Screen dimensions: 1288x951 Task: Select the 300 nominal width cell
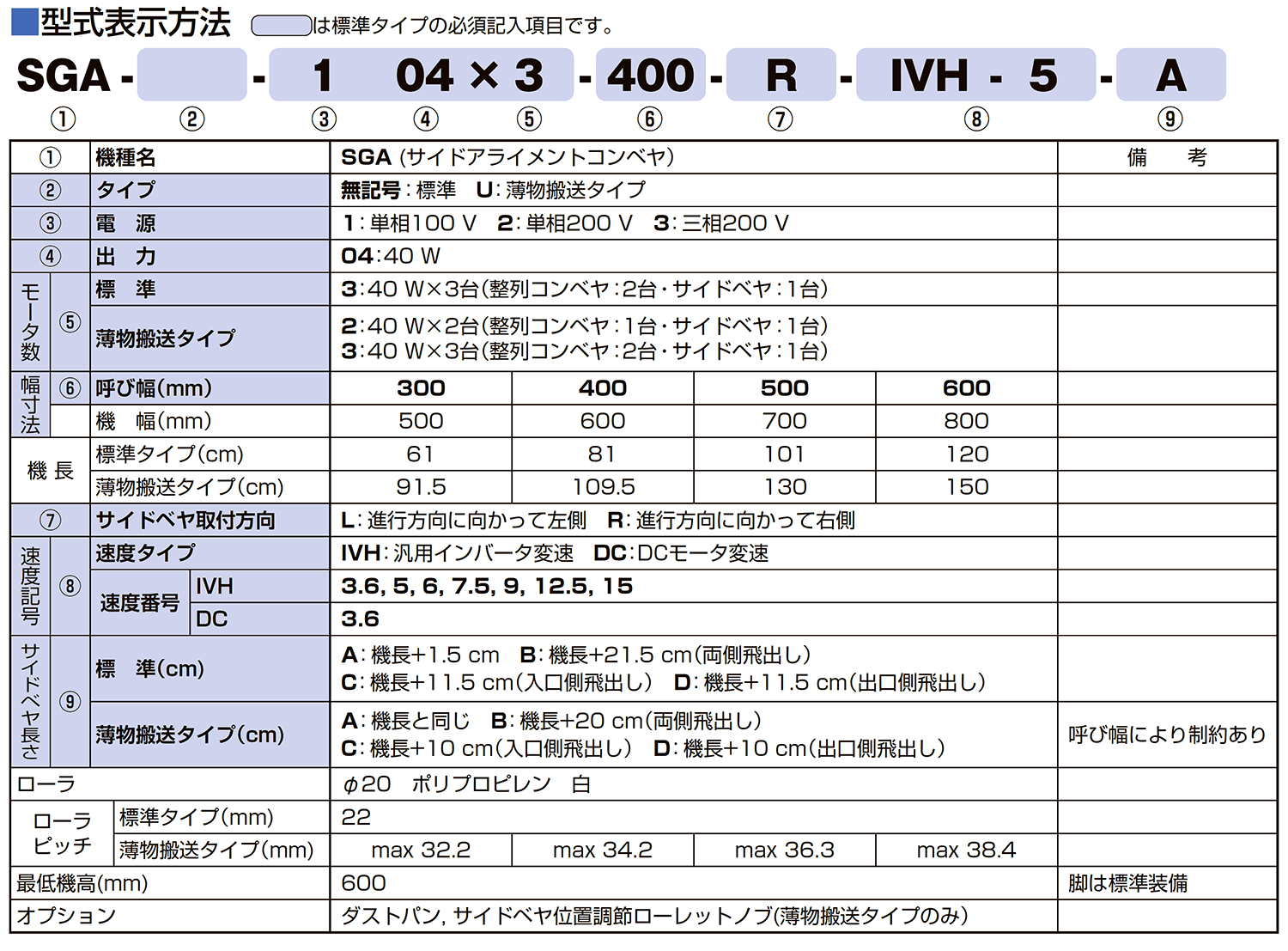(421, 388)
